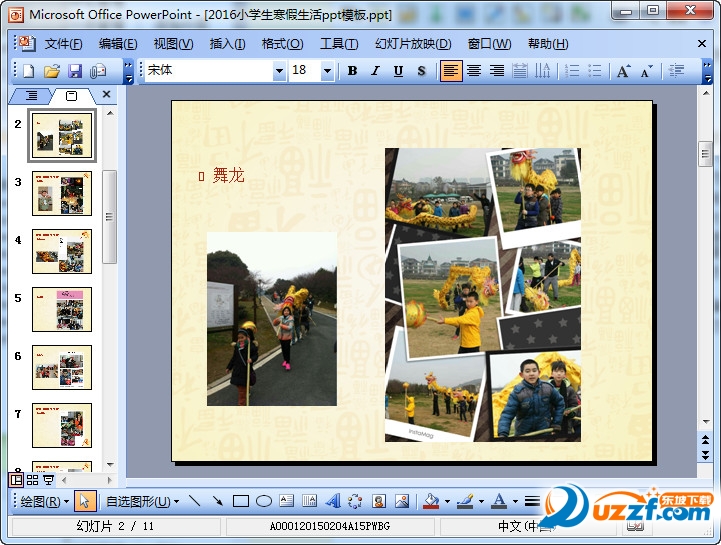
Task: Open the 视图(V) menu
Action: click(173, 44)
